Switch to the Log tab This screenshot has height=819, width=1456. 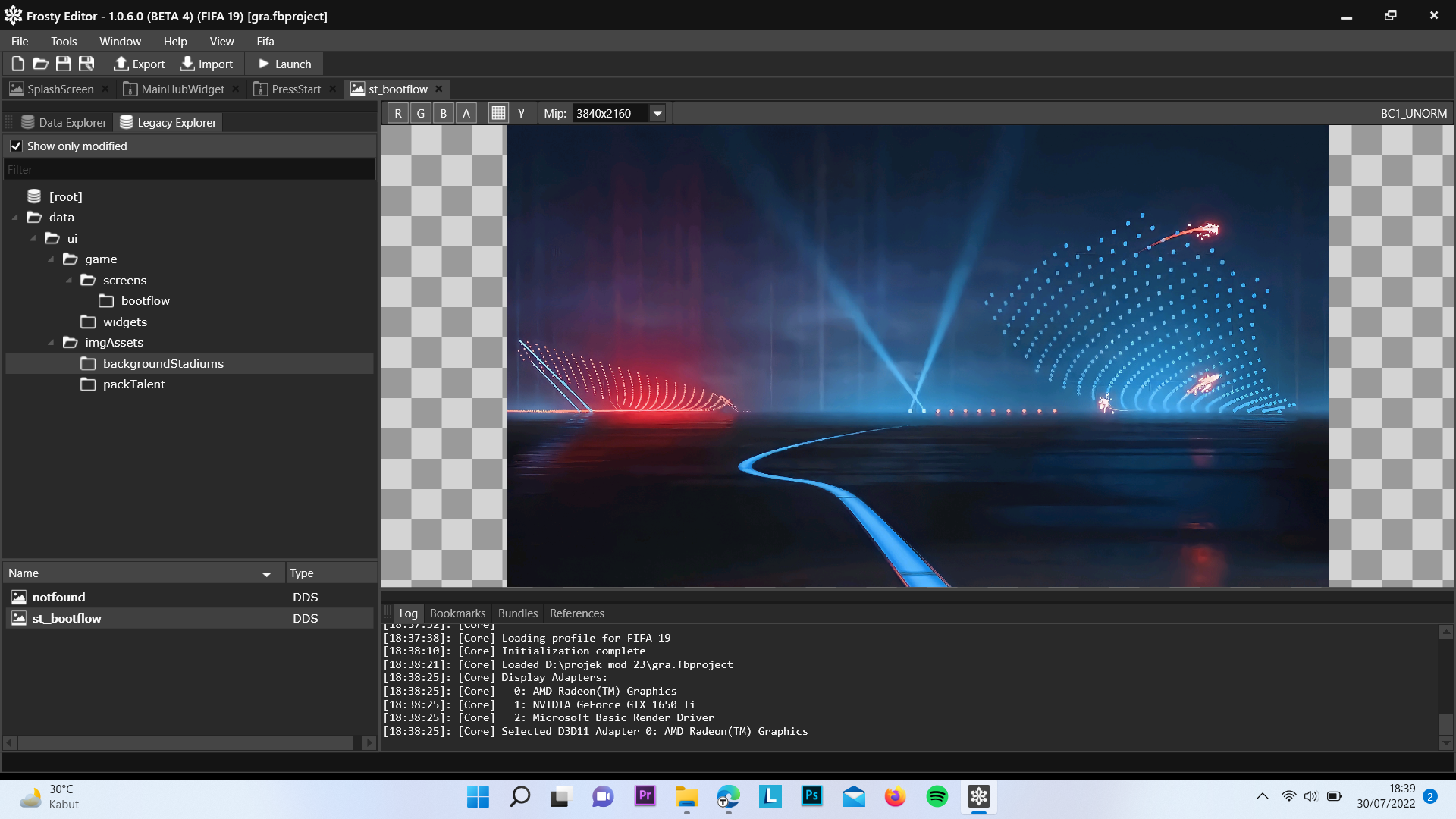(x=408, y=613)
